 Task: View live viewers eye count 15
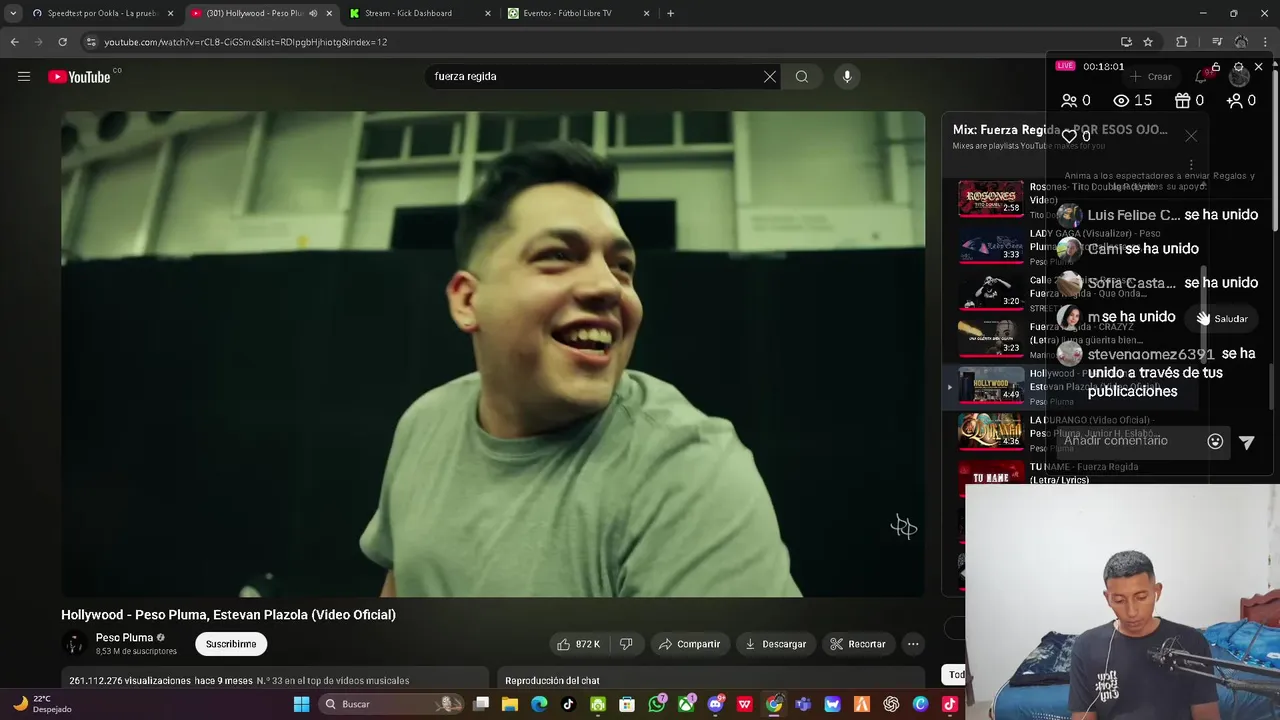coord(1132,100)
